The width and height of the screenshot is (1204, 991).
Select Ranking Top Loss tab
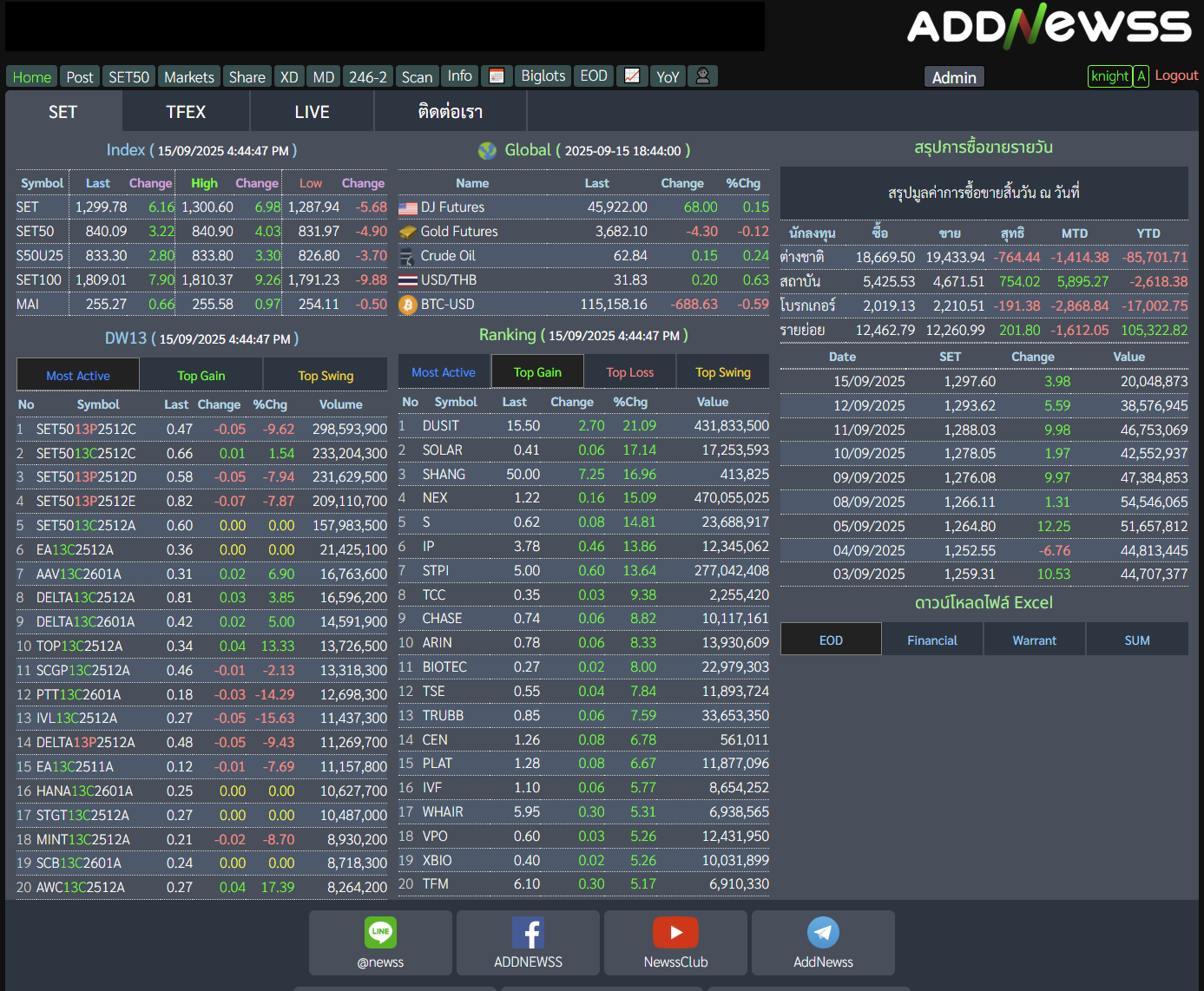click(x=630, y=371)
